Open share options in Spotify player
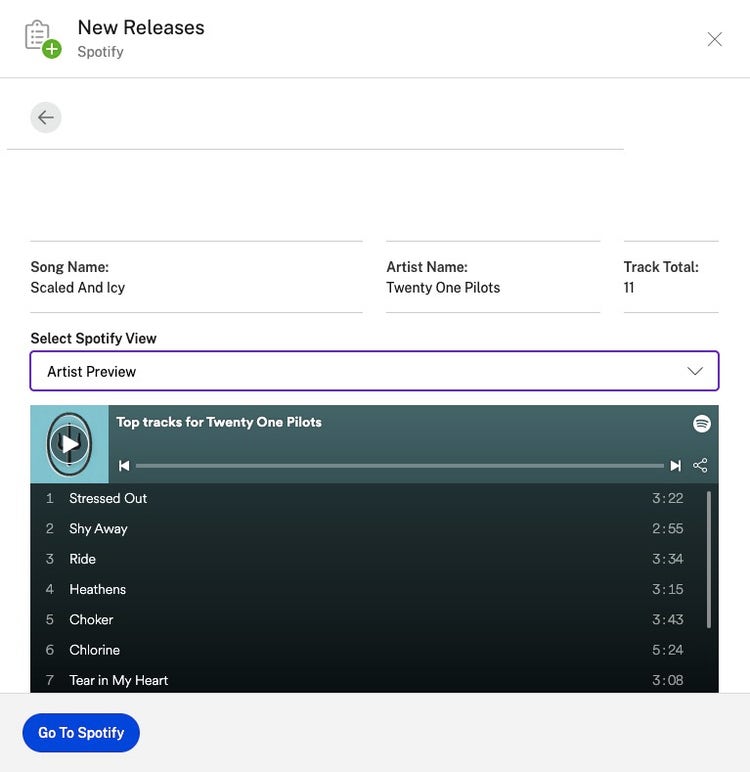 pyautogui.click(x=700, y=466)
